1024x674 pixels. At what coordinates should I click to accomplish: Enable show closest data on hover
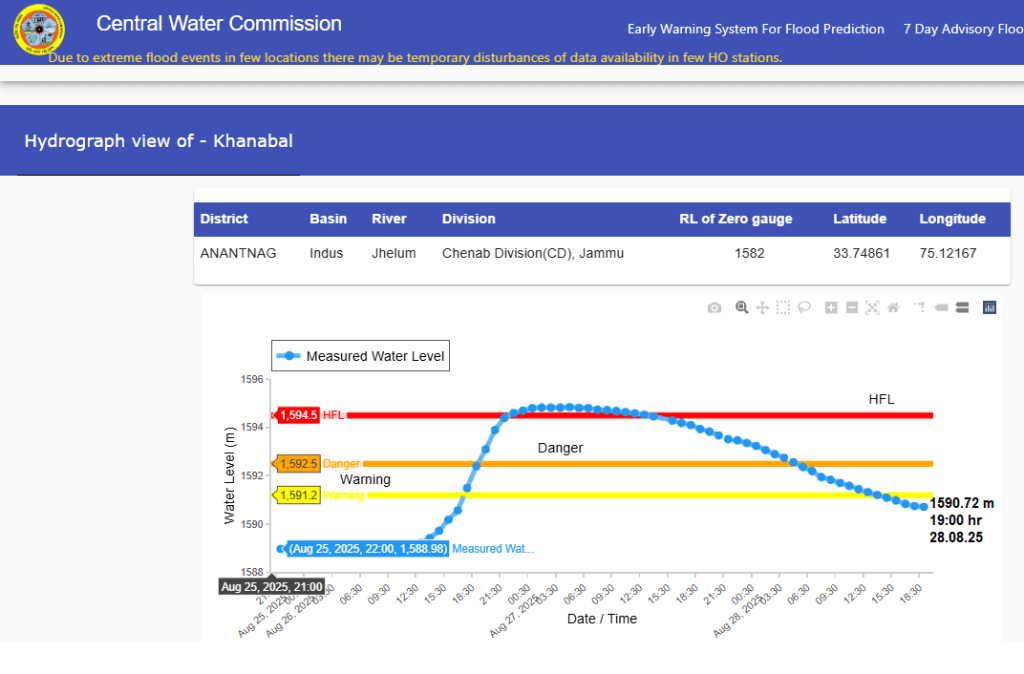pyautogui.click(x=941, y=308)
